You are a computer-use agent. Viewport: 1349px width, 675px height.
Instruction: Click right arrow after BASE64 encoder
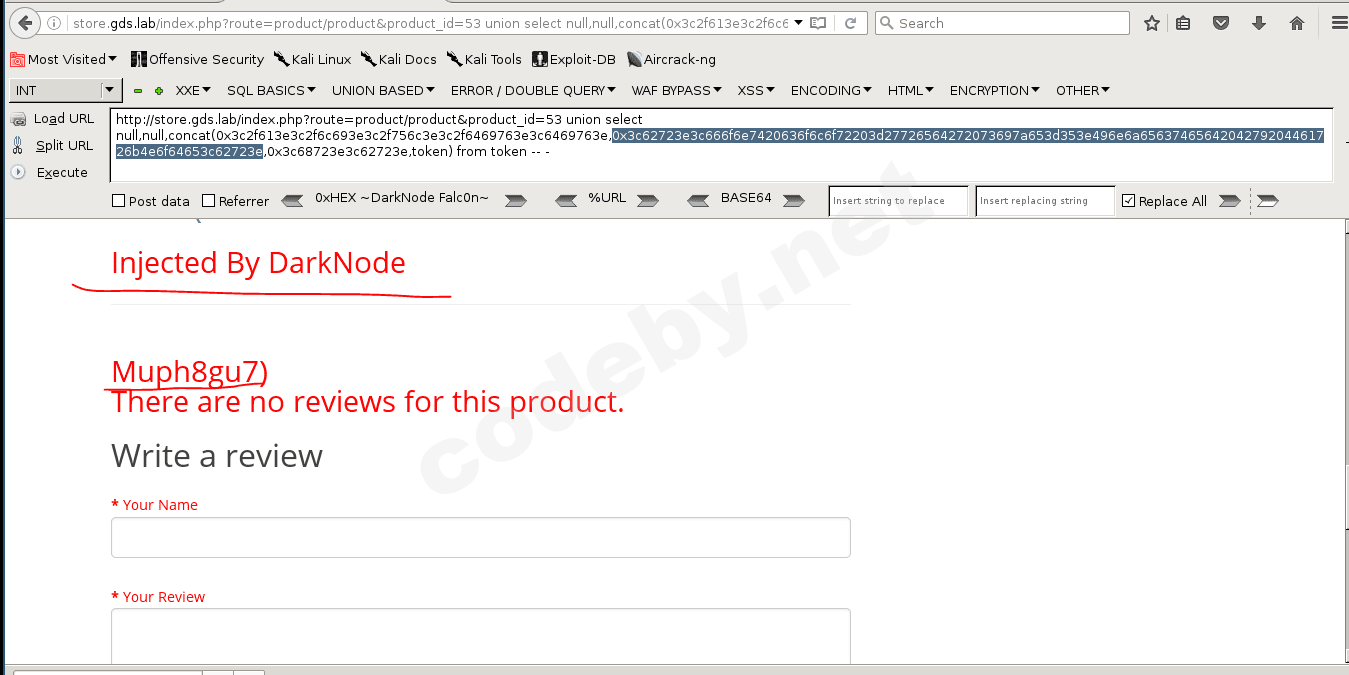pos(793,201)
